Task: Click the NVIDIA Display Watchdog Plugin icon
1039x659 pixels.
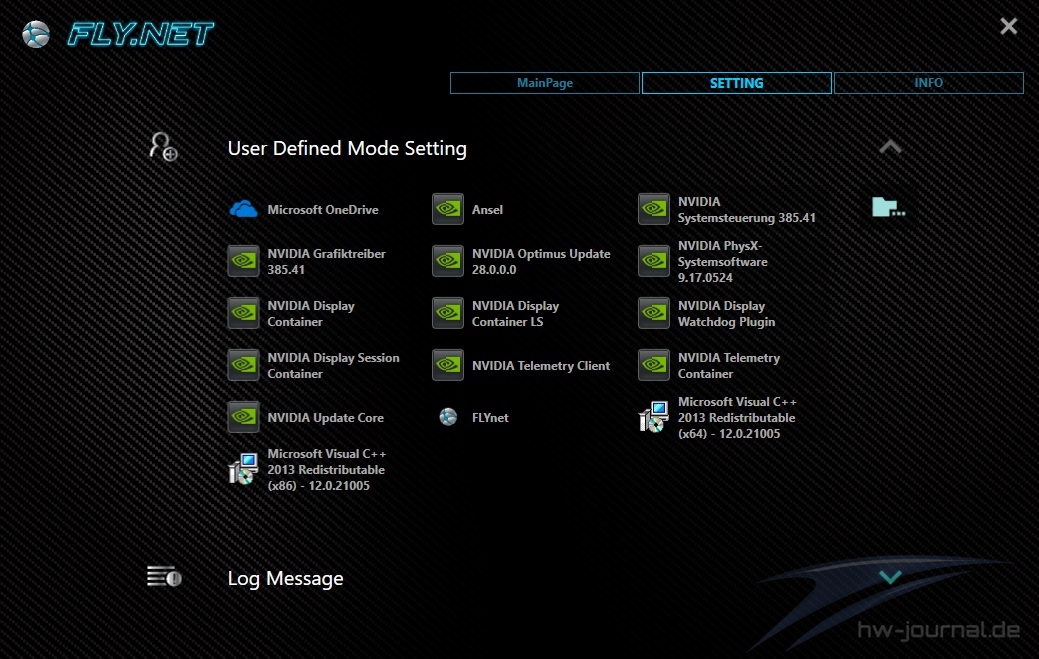Action: pos(654,313)
